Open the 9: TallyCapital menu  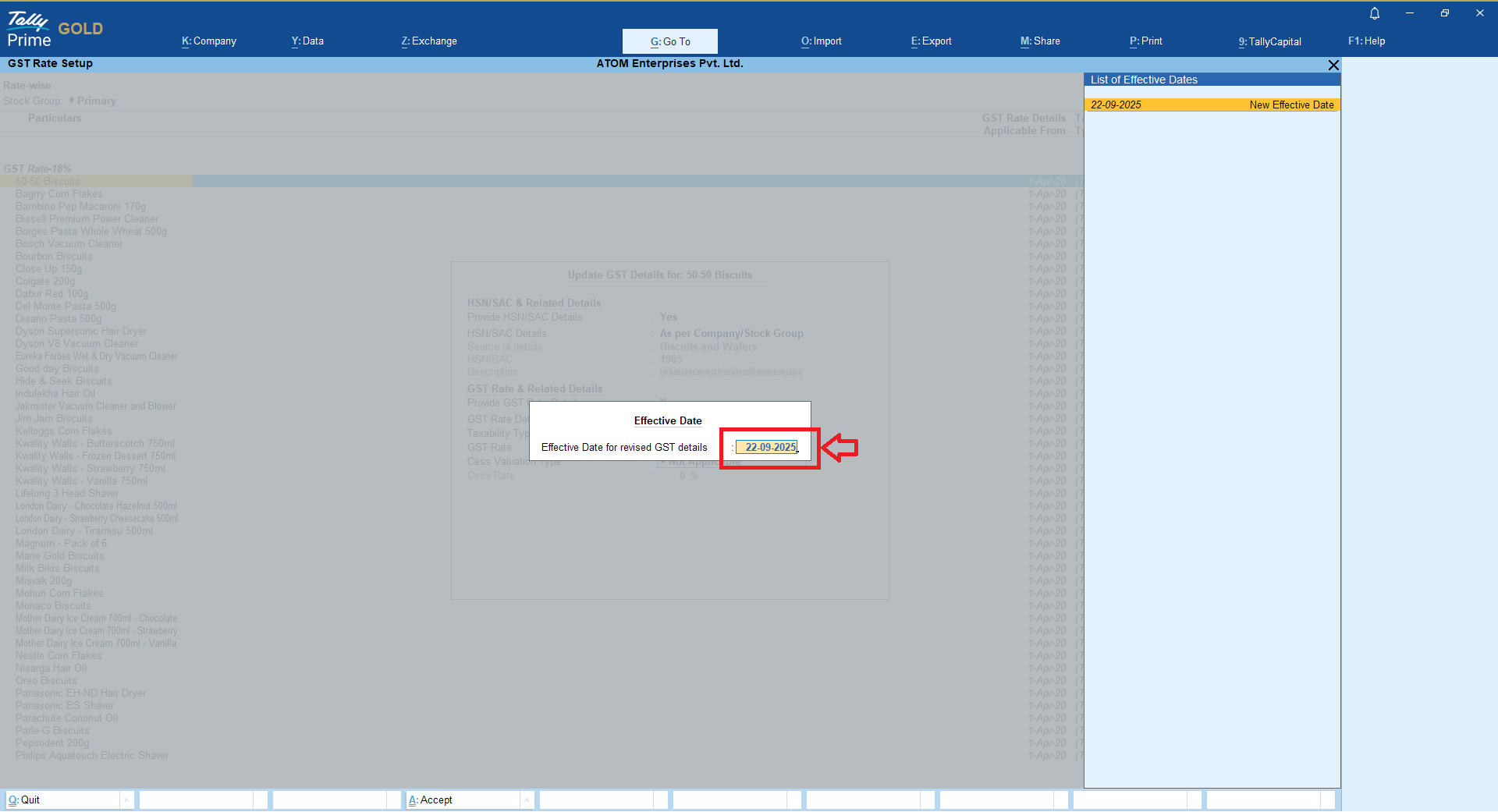[1269, 41]
